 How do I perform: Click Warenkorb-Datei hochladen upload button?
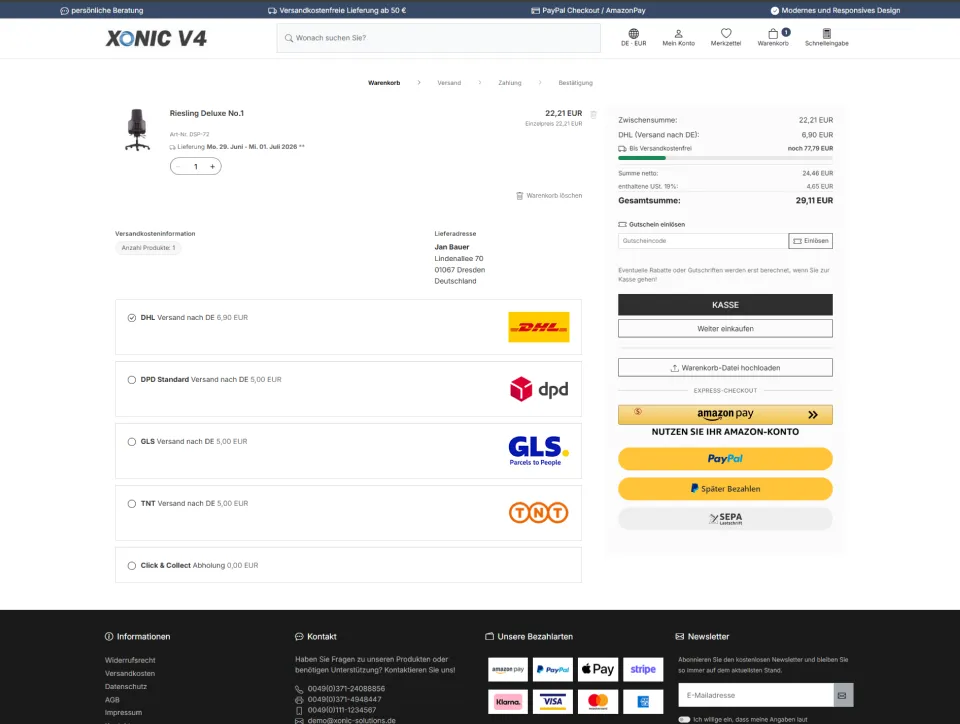pos(726,368)
